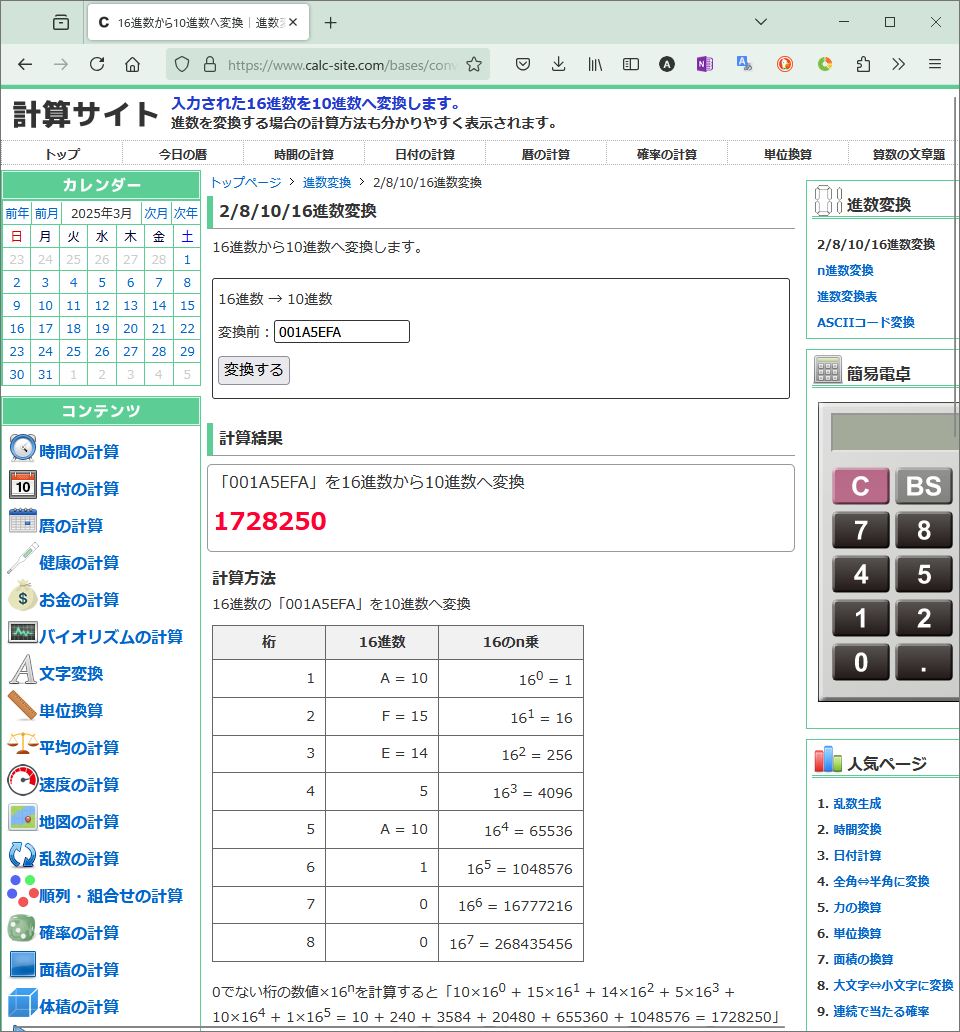
Task: Open the Firefox hamburger menu
Action: coord(935,64)
